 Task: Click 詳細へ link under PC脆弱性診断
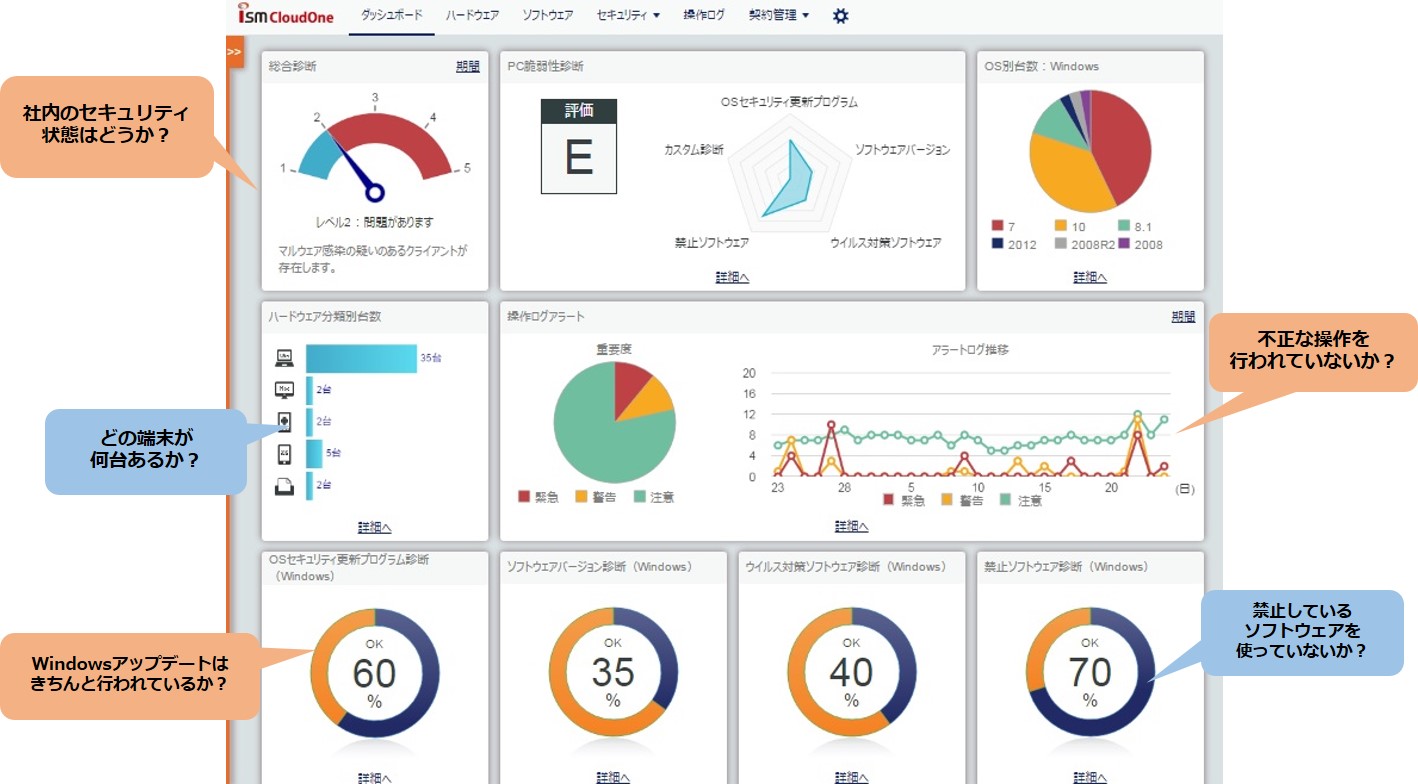(732, 277)
